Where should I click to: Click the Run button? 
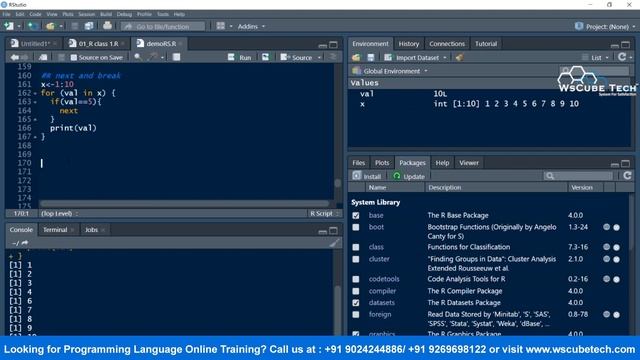tap(240, 58)
